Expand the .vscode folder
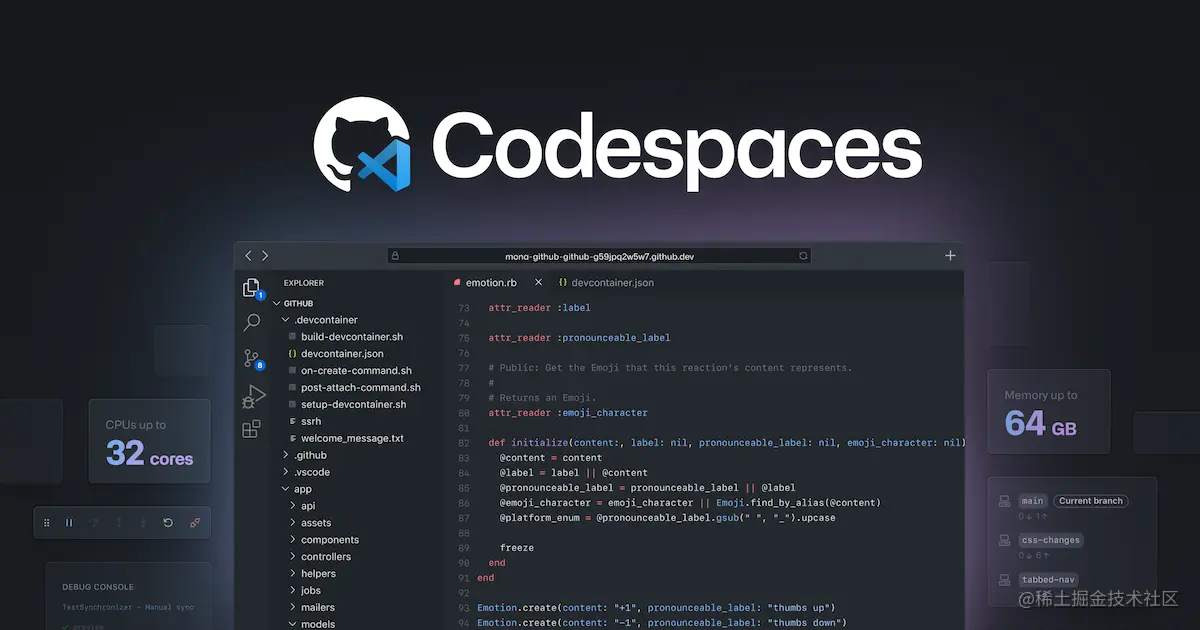 (286, 472)
